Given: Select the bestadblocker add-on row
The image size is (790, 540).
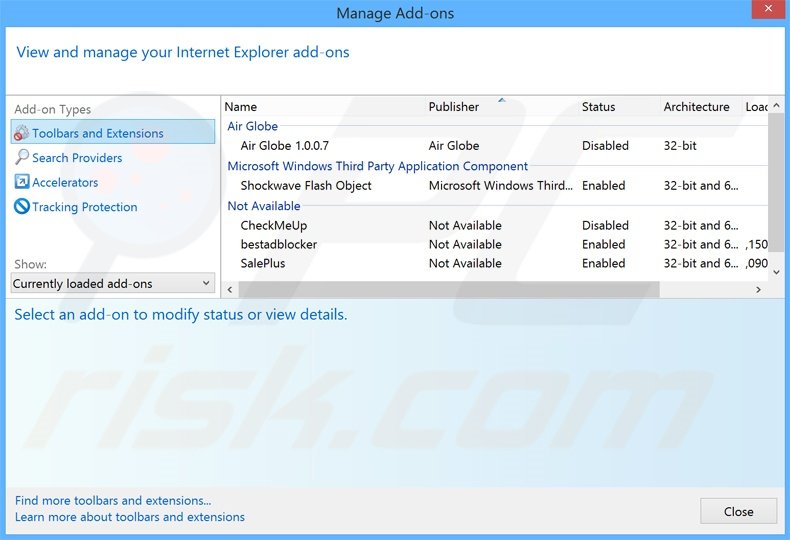Looking at the screenshot, I should pyautogui.click(x=495, y=244).
